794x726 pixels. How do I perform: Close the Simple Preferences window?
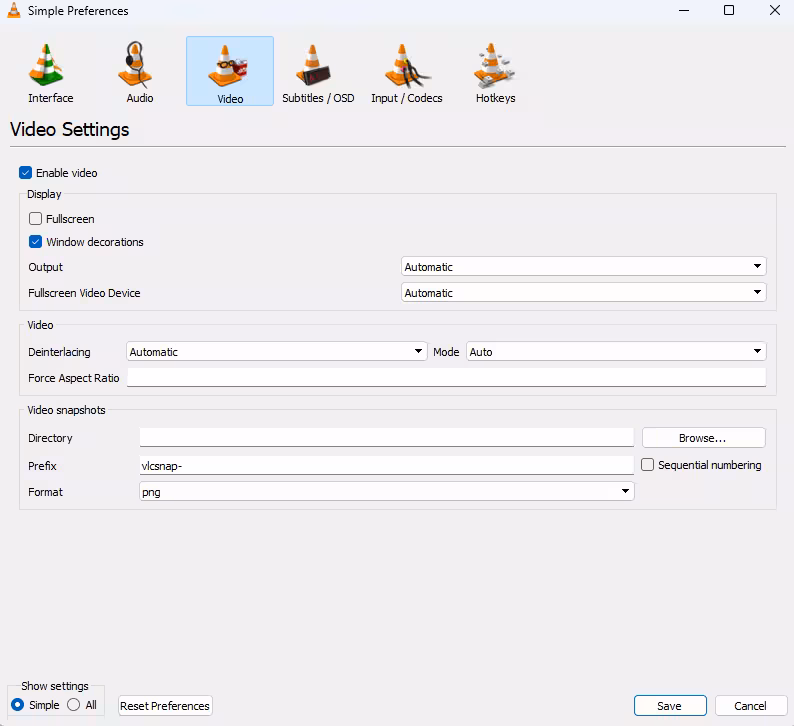[x=774, y=11]
